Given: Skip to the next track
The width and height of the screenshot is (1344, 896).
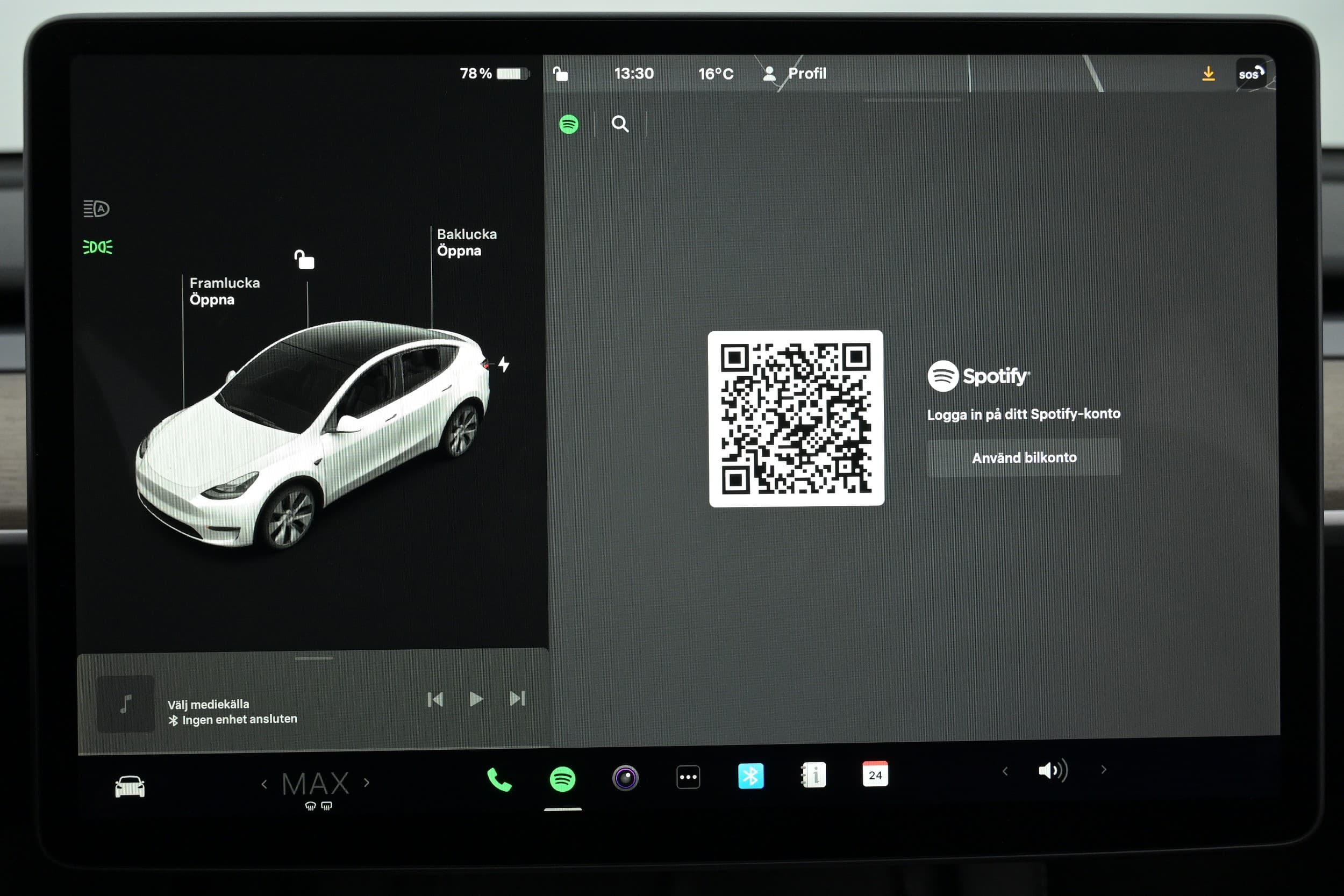Looking at the screenshot, I should tap(517, 698).
